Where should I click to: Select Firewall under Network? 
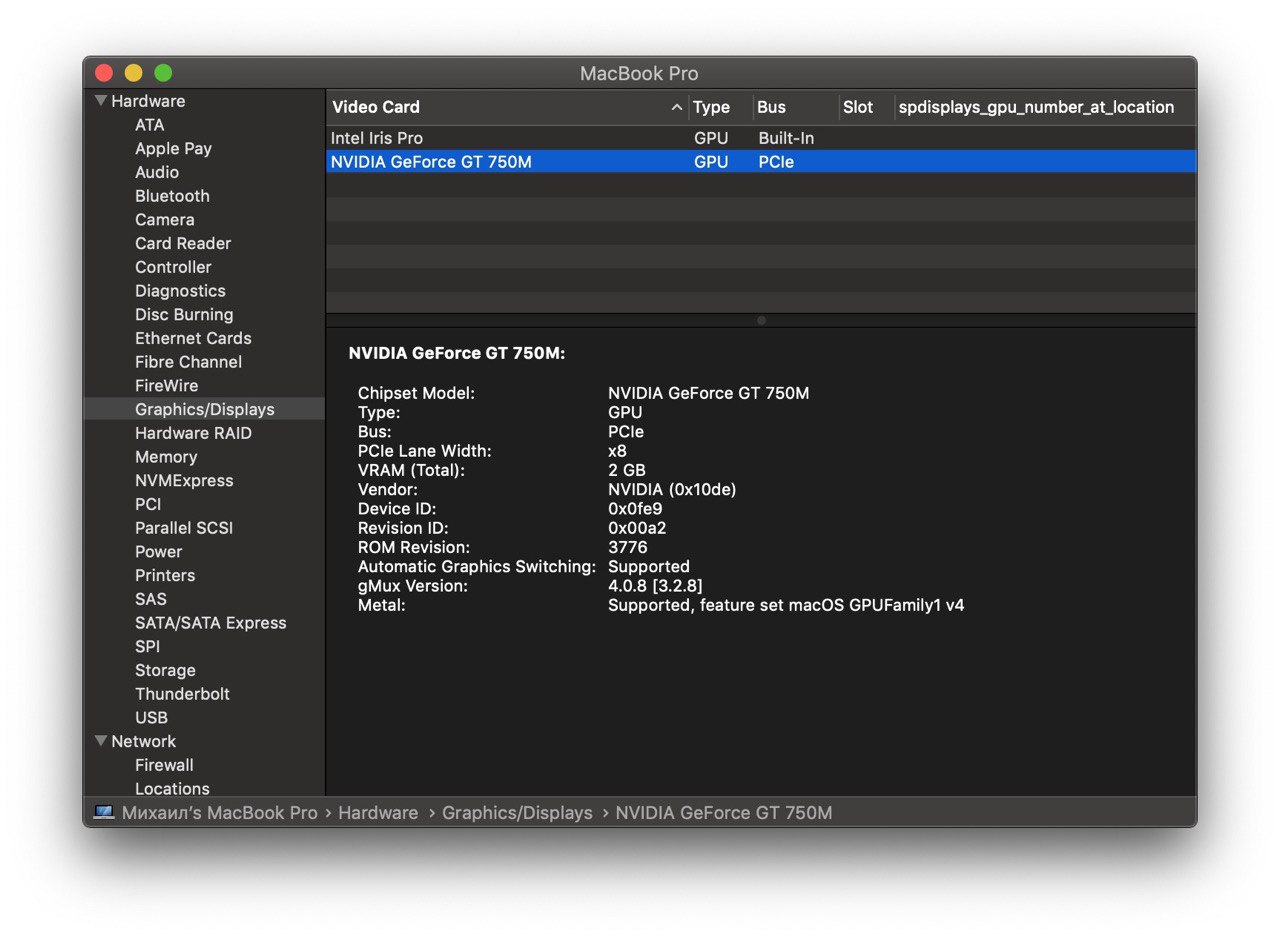[x=164, y=765]
